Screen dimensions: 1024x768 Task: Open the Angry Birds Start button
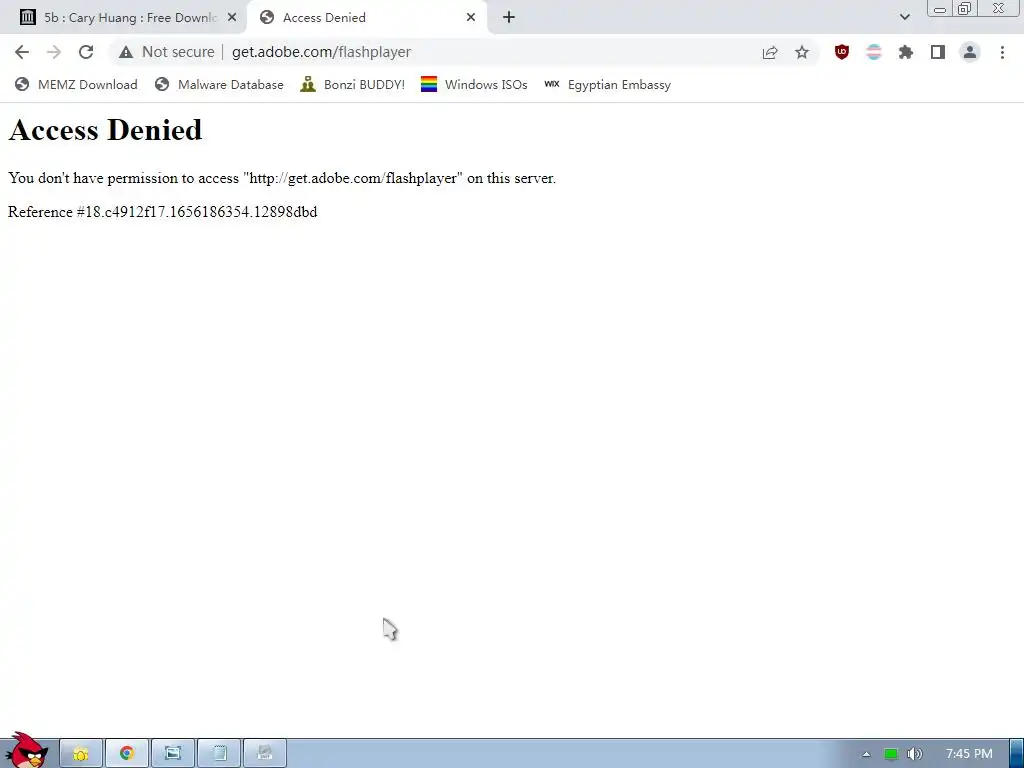(x=27, y=750)
